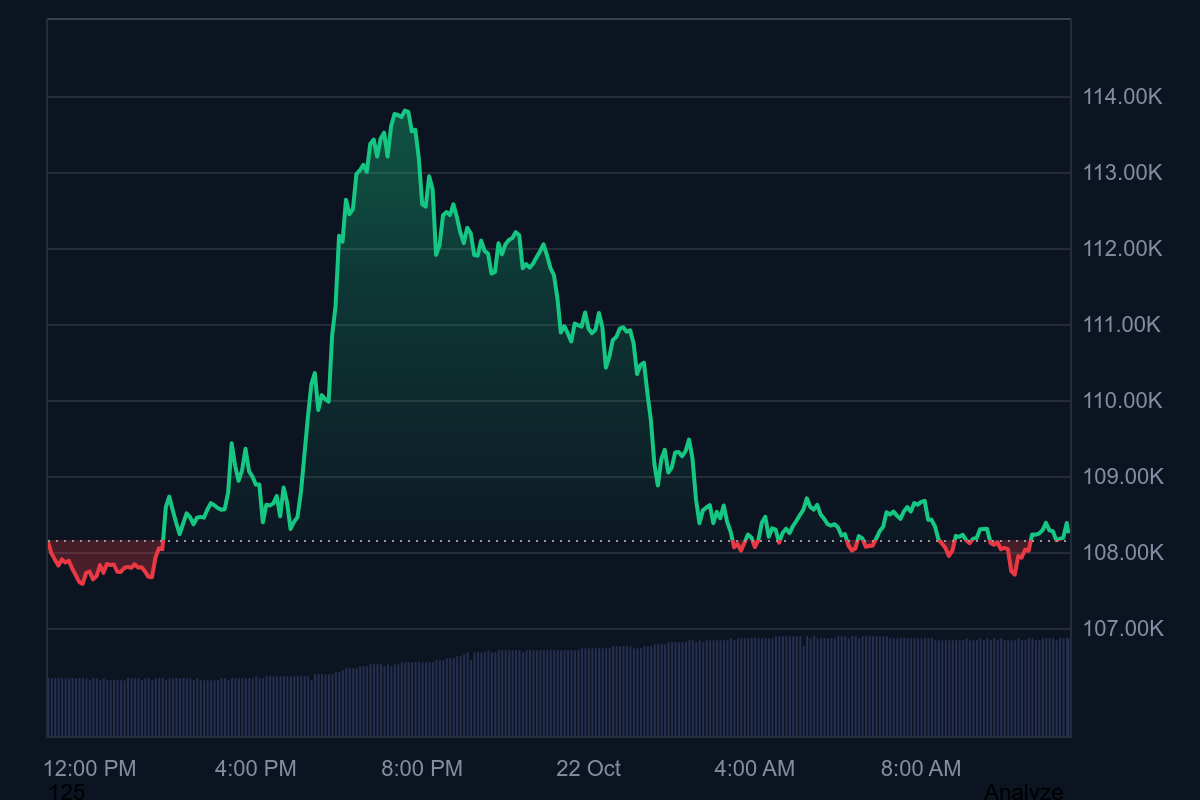Click the 113.00K price axis label

[1122, 173]
